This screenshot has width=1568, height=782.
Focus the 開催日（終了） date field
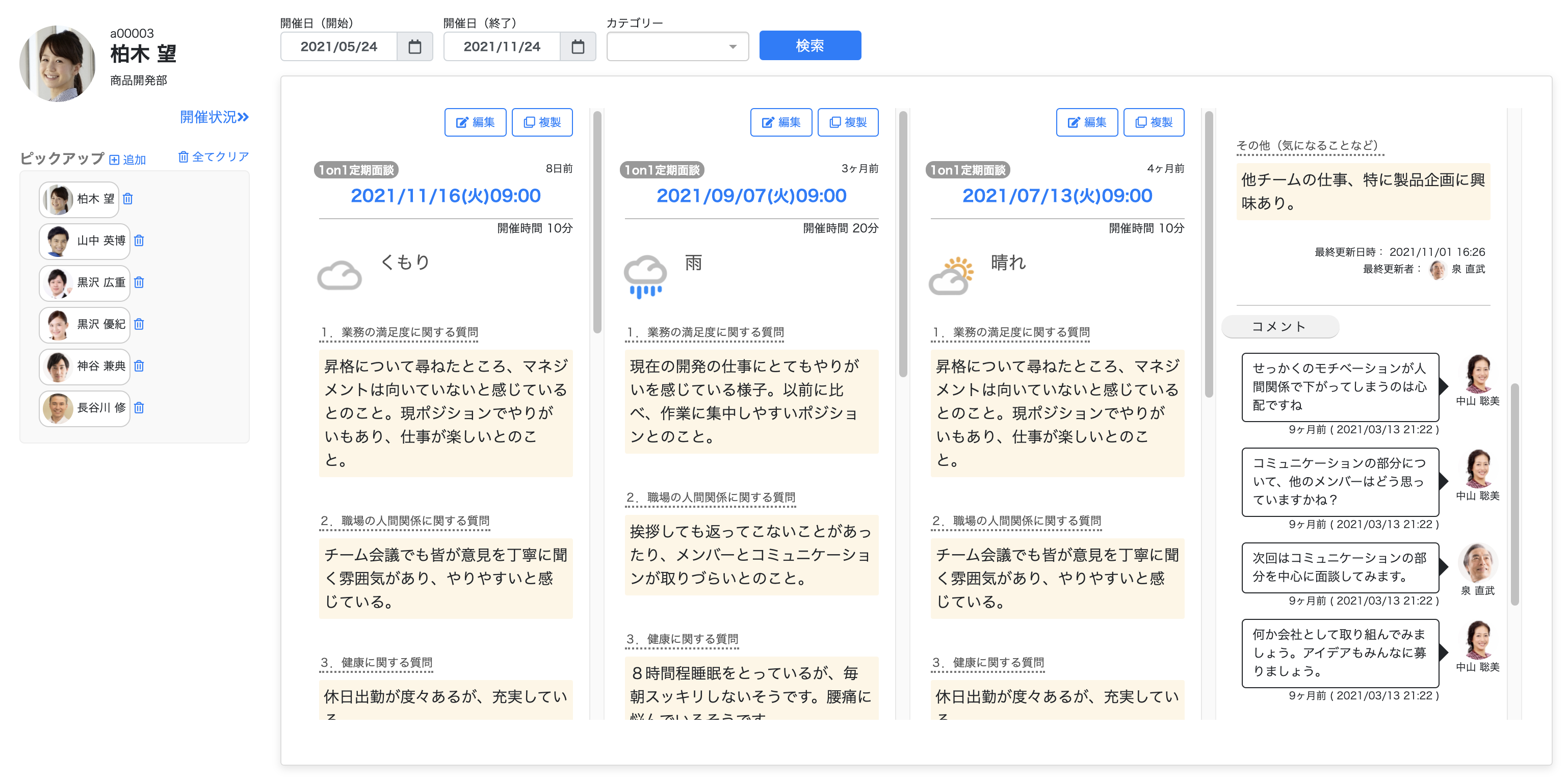click(502, 47)
